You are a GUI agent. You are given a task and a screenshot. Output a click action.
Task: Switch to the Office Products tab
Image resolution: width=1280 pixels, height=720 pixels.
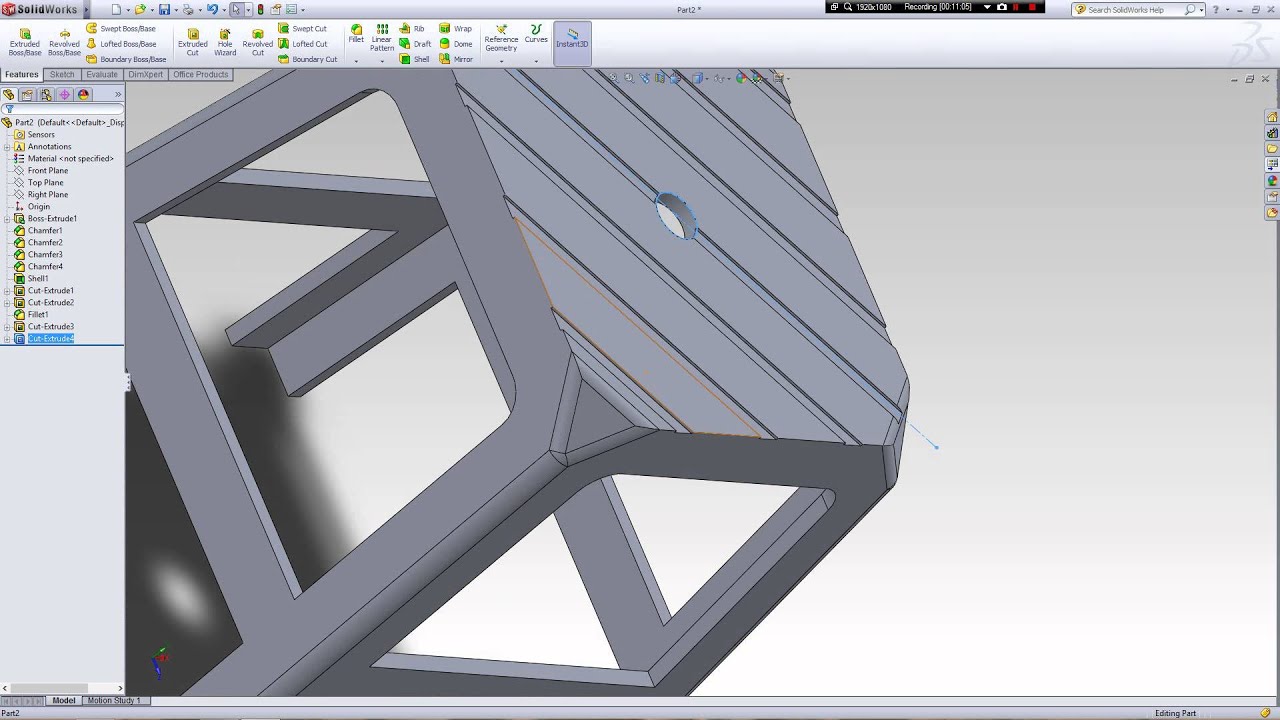[x=201, y=75]
